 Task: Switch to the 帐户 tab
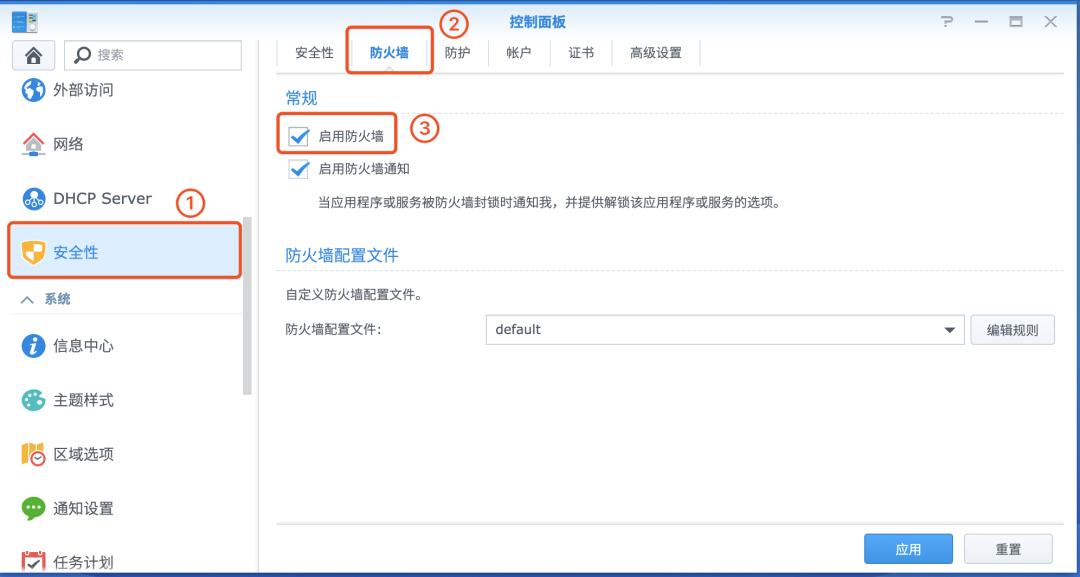(518, 53)
